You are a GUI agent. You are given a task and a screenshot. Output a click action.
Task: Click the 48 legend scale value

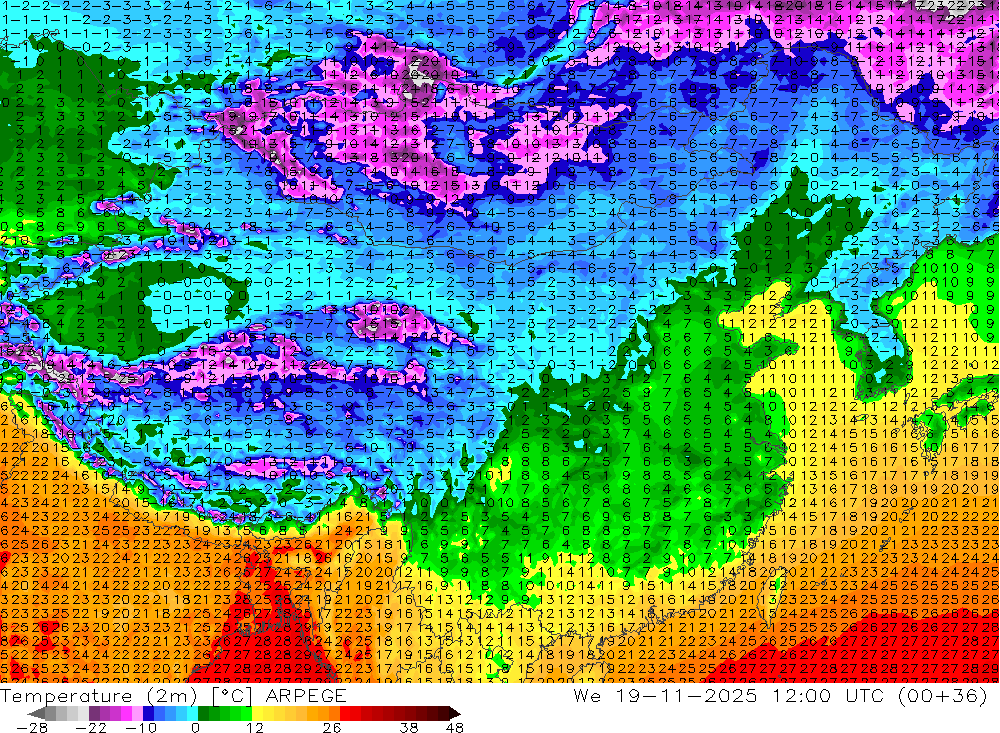pos(454,727)
